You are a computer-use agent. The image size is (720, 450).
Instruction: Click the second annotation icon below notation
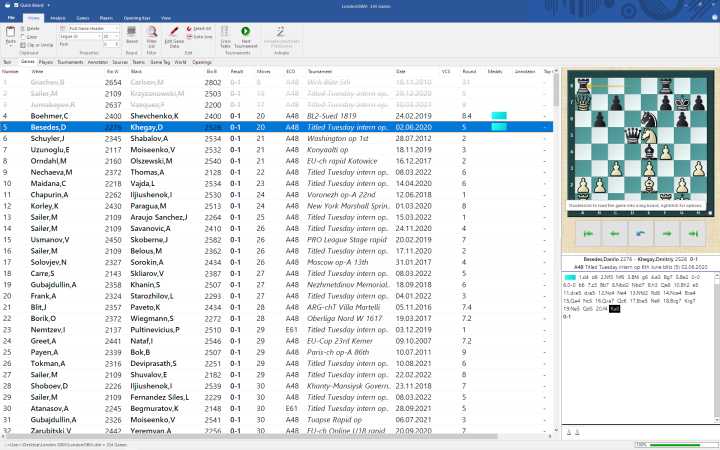[577, 432]
